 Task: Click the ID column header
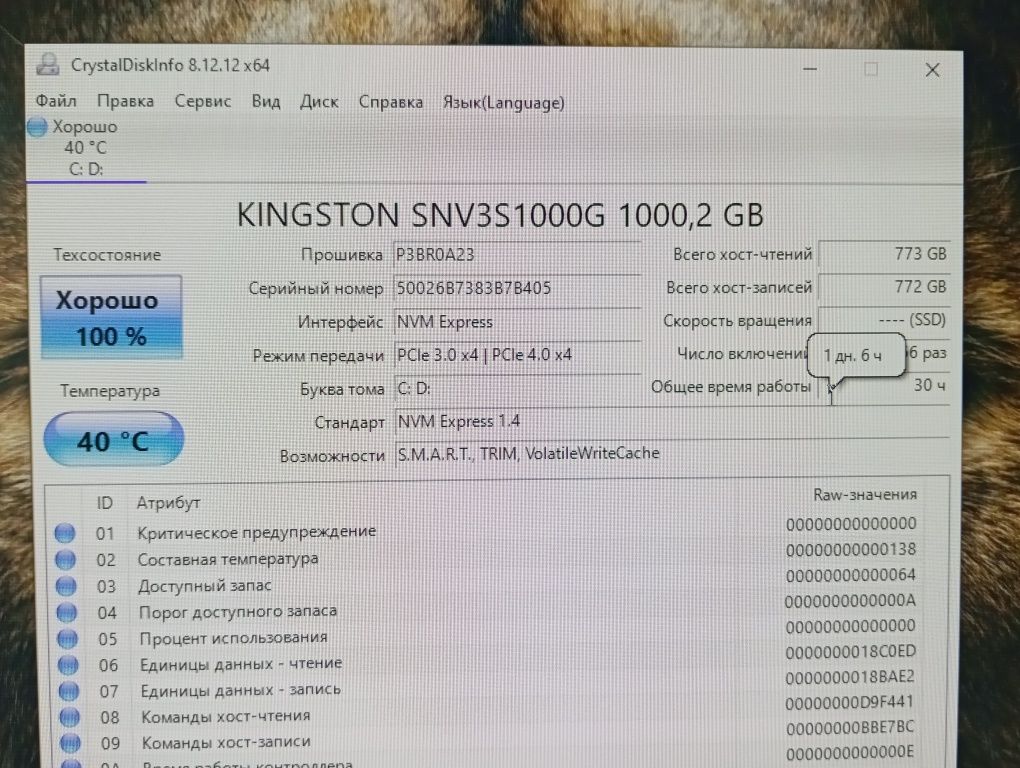pos(105,503)
